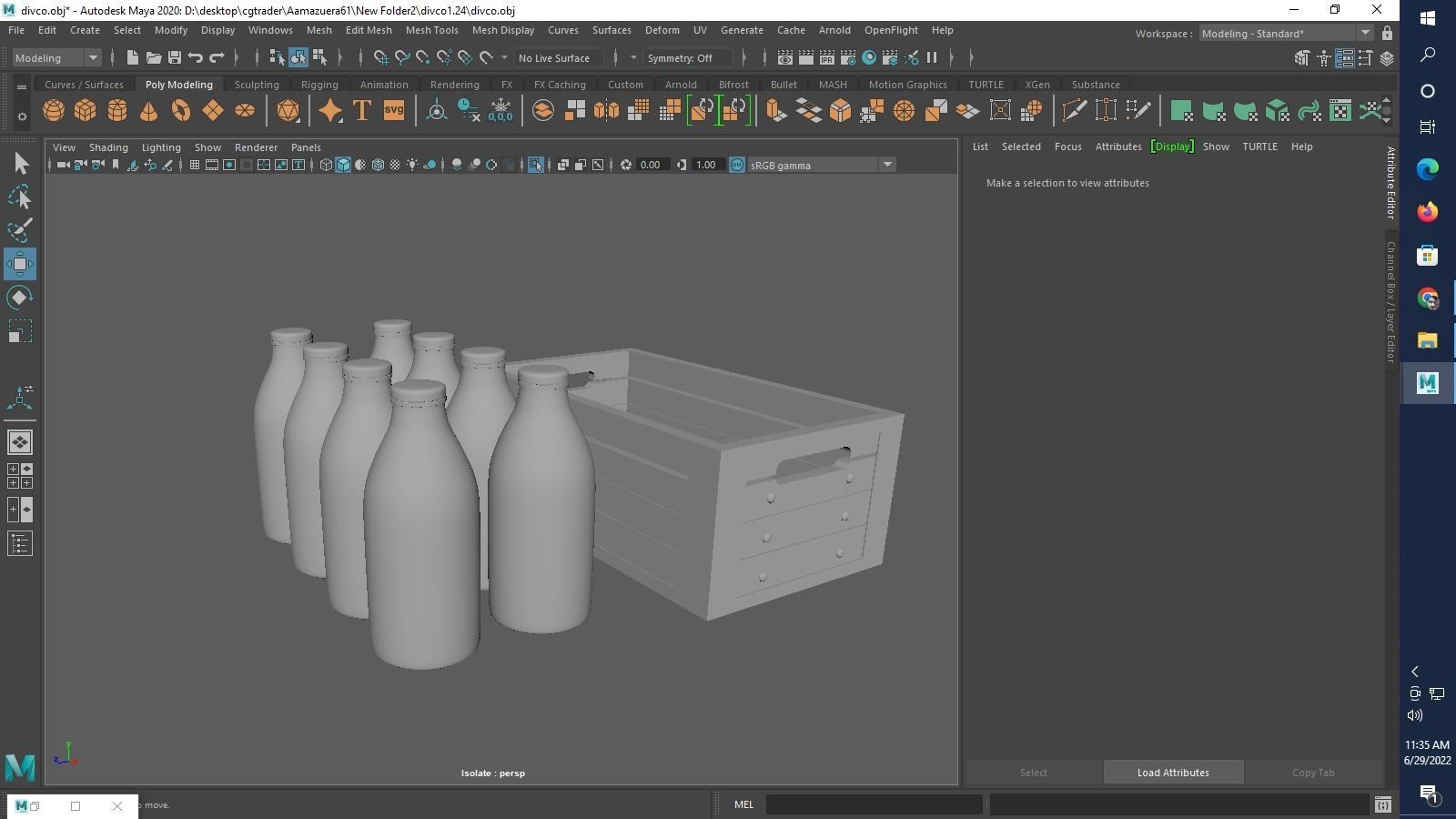Toggle Isolate Select in viewport toolbar
1456x819 pixels.
coord(536,165)
